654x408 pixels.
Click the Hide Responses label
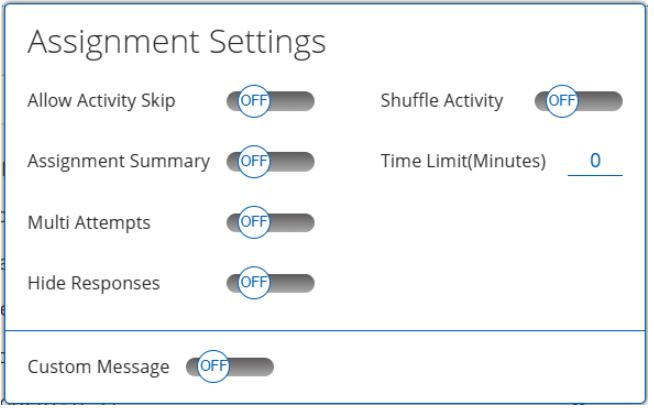(93, 283)
